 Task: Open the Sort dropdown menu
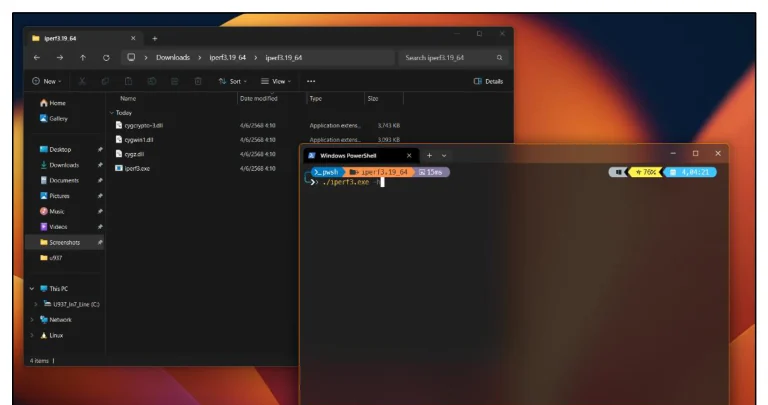tap(233, 81)
